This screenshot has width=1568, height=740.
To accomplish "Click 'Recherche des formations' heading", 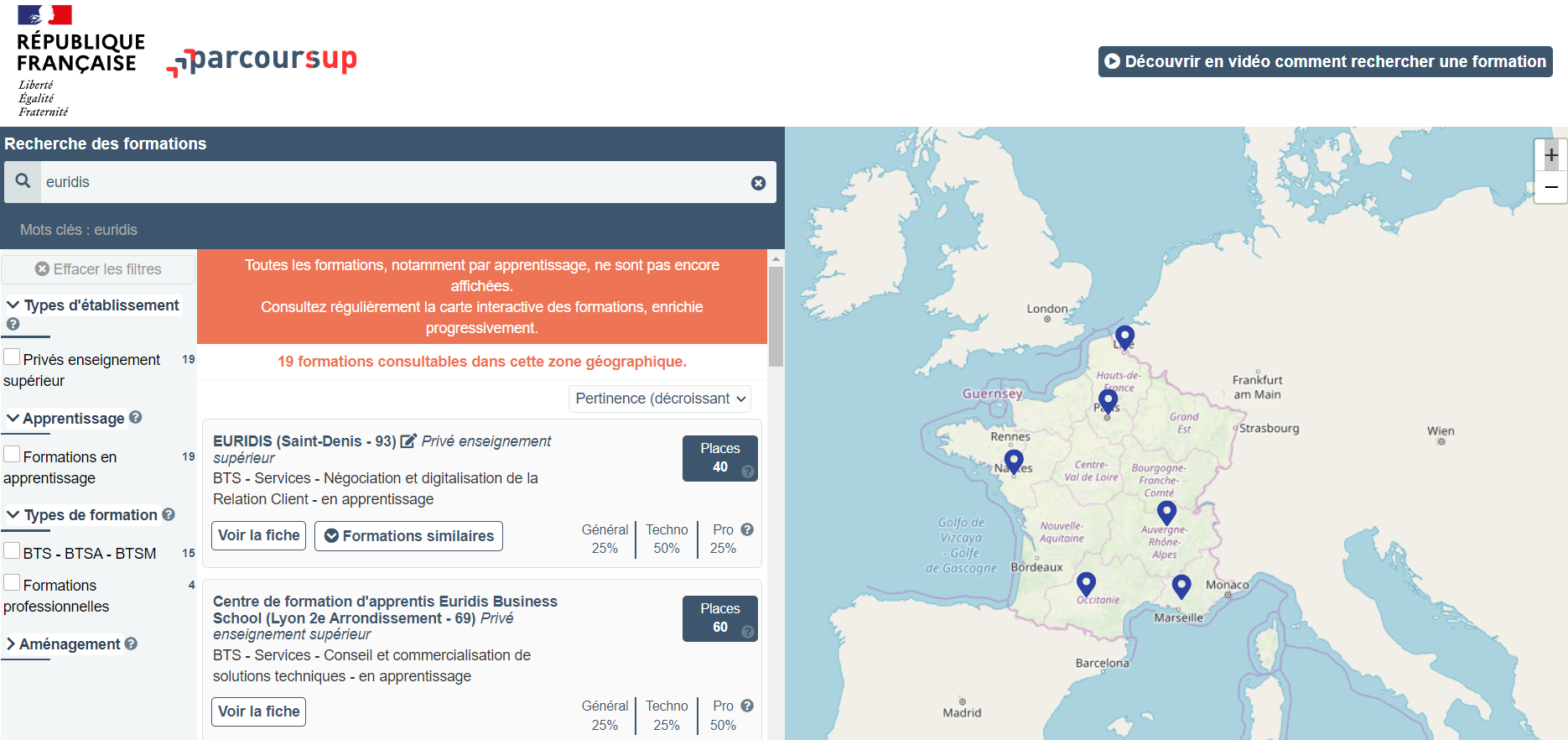I will click(x=106, y=143).
